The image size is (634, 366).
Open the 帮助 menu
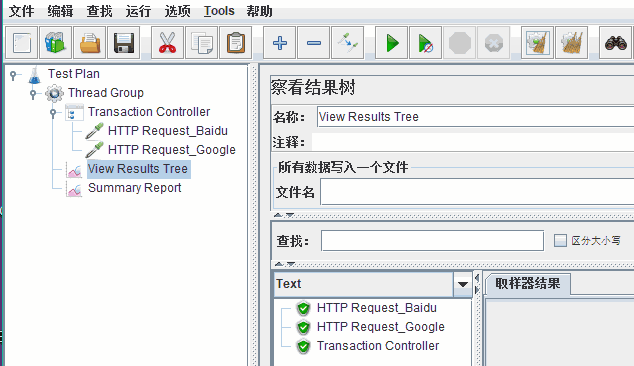259,11
